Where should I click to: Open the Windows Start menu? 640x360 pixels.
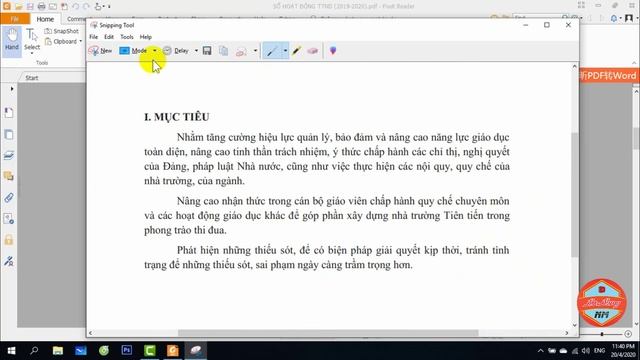[11, 351]
